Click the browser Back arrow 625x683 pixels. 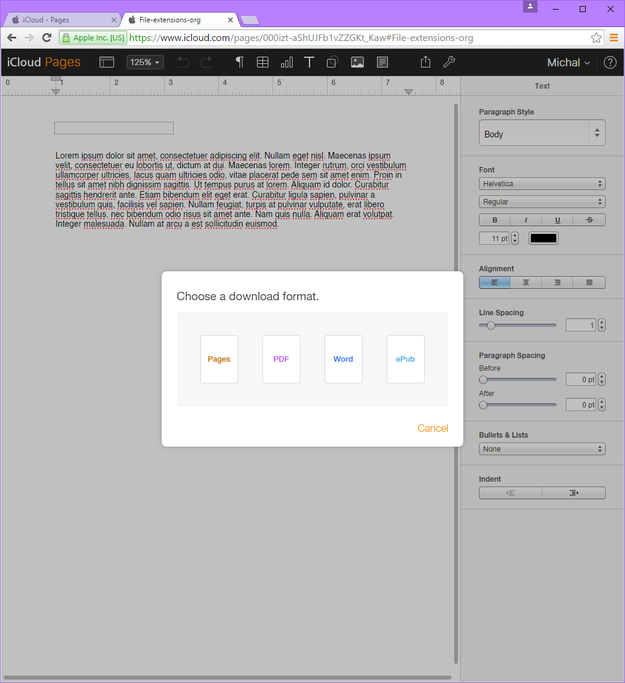pos(12,38)
